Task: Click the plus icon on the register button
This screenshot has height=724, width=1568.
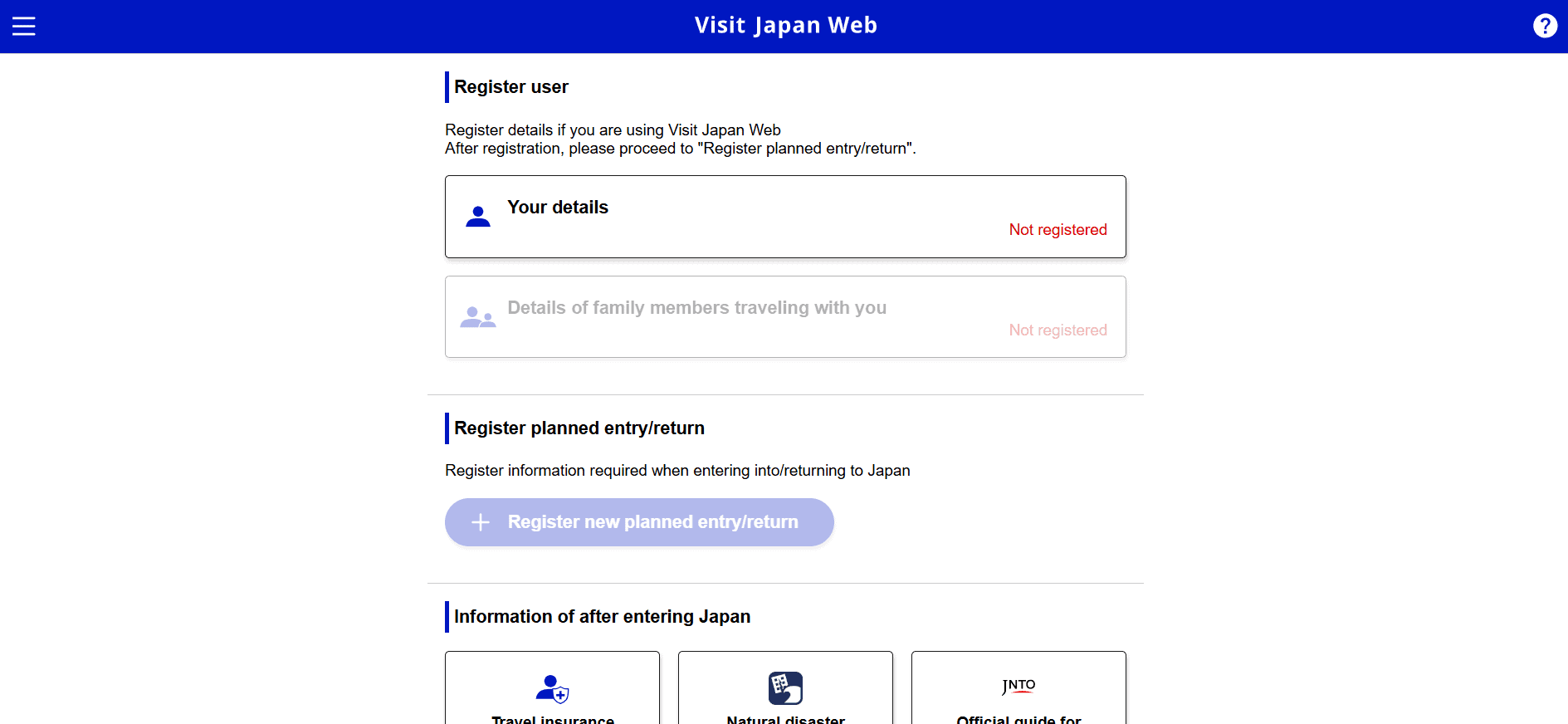Action: tap(481, 522)
